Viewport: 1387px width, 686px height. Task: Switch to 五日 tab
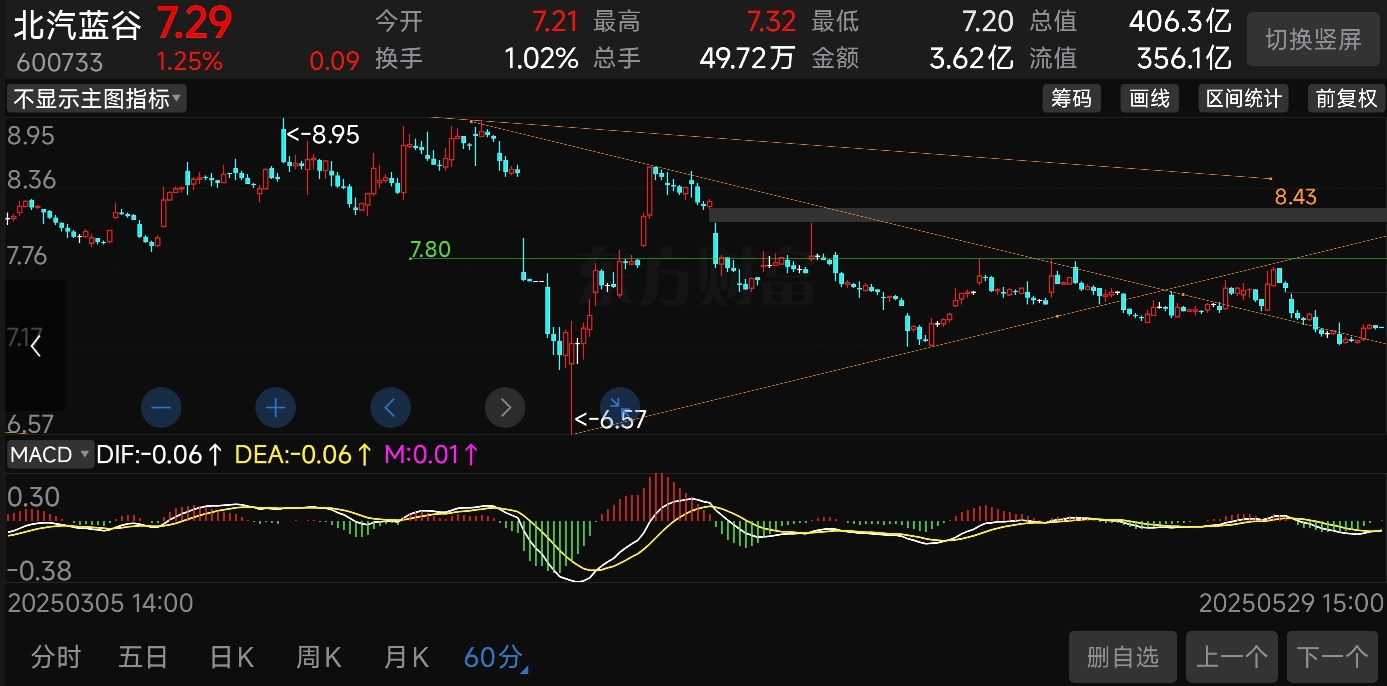(x=143, y=657)
